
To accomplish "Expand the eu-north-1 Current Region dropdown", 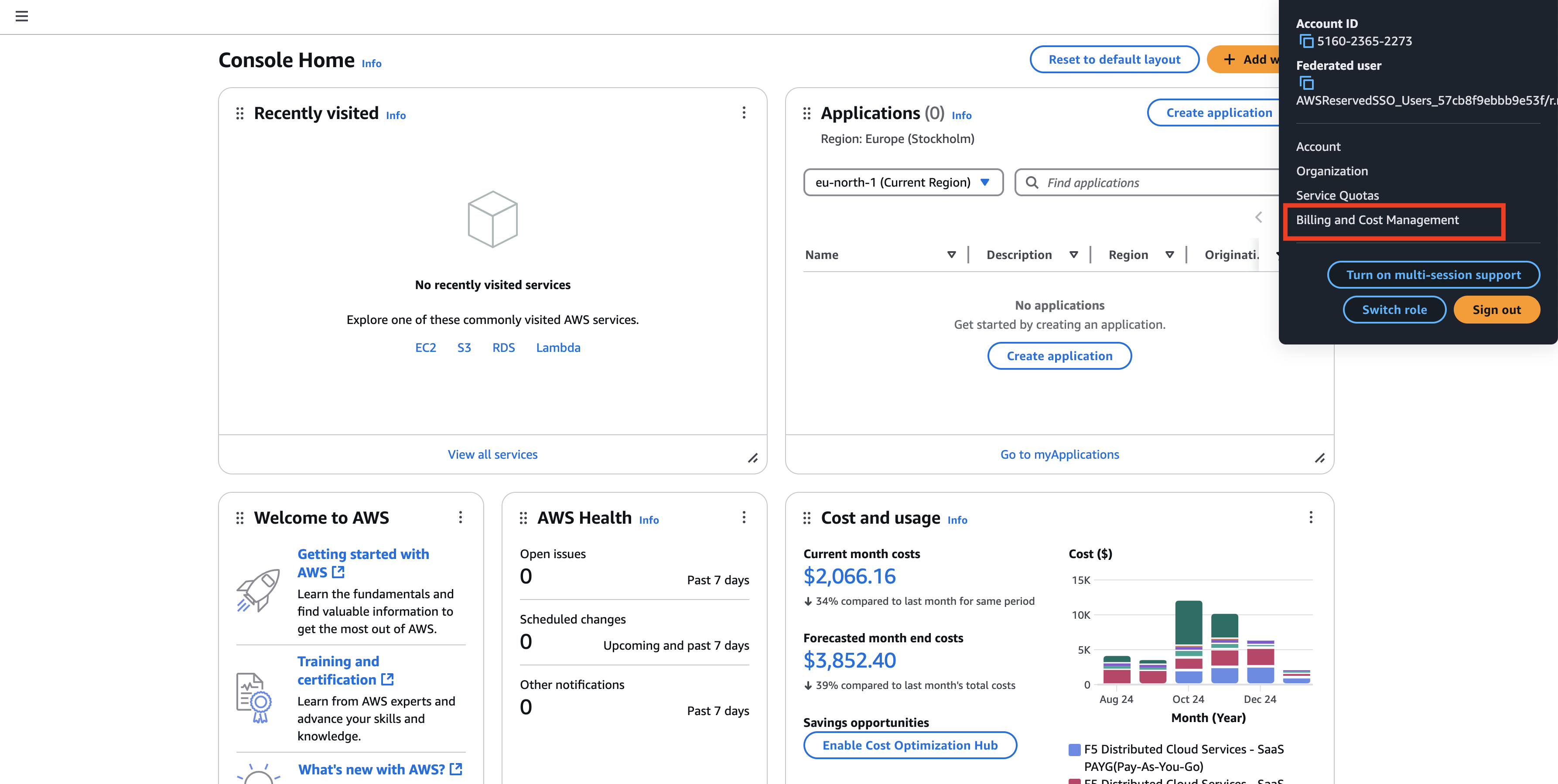I will (904, 182).
